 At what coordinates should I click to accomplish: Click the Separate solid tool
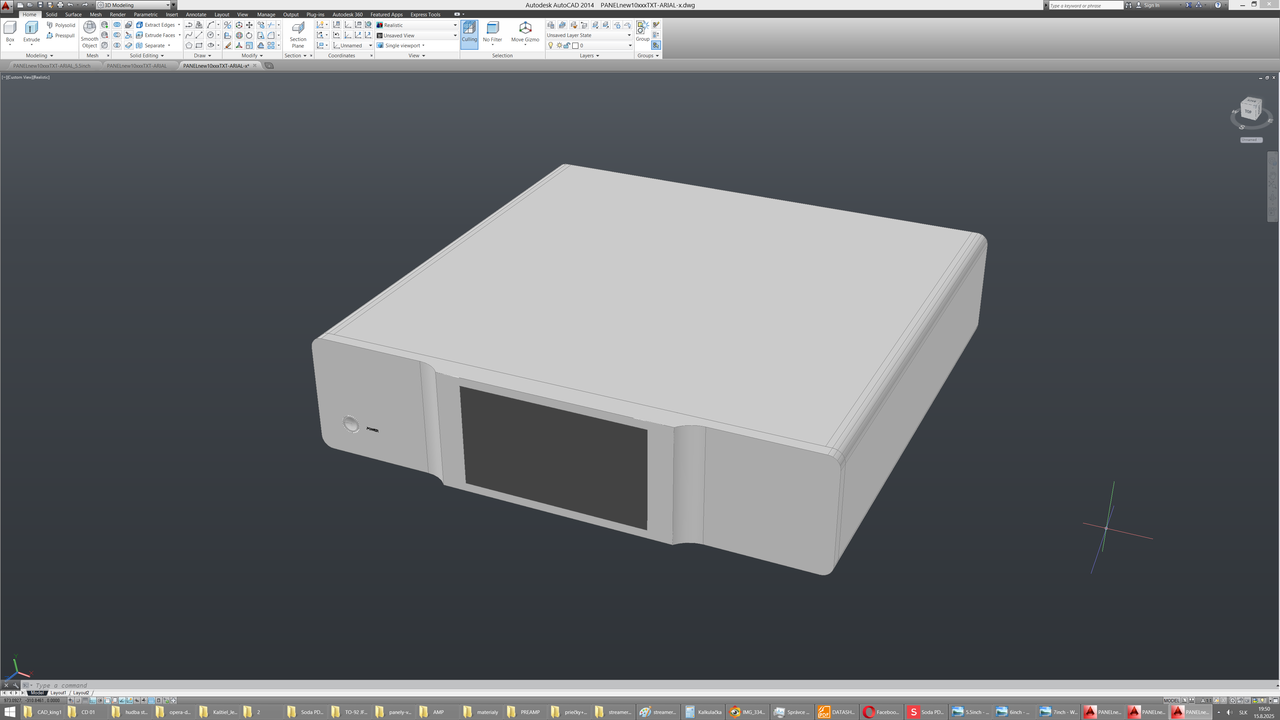coord(152,45)
